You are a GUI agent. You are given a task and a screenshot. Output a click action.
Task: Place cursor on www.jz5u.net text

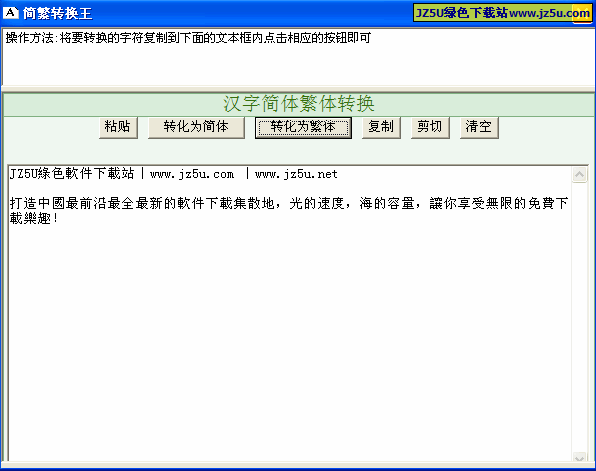tap(296, 174)
